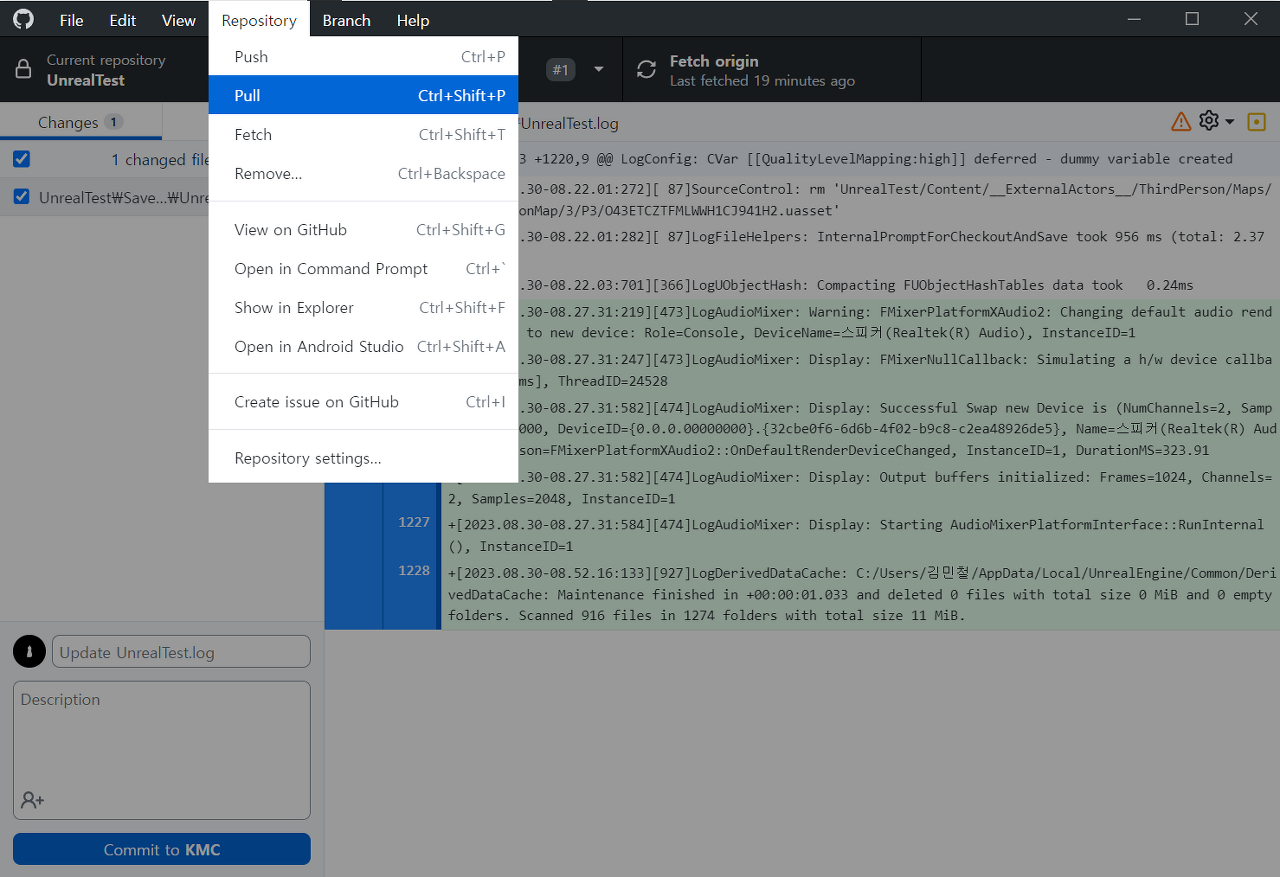1280x877 pixels.
Task: Click the add co-authors icon
Action: tap(32, 800)
